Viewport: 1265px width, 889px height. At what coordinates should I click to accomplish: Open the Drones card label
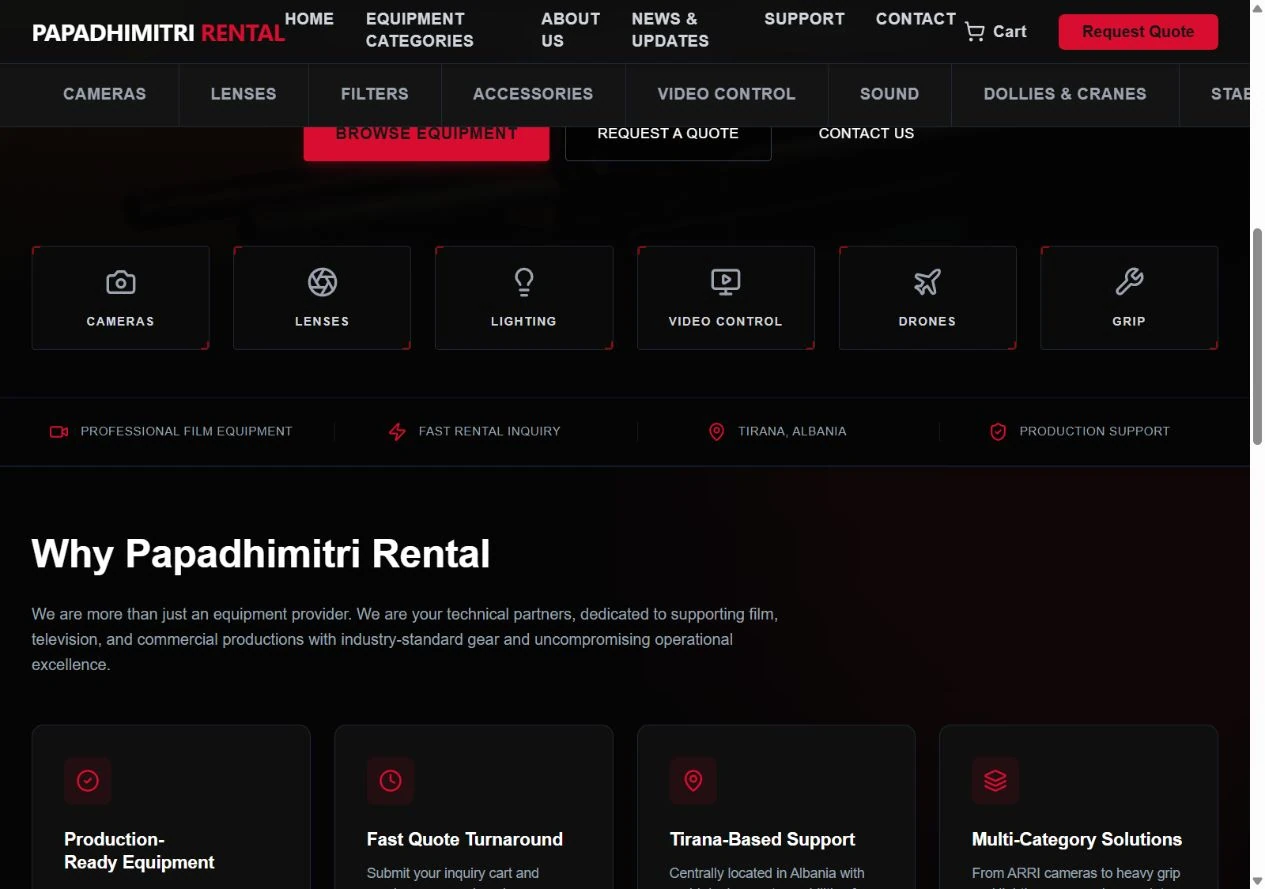tap(928, 322)
